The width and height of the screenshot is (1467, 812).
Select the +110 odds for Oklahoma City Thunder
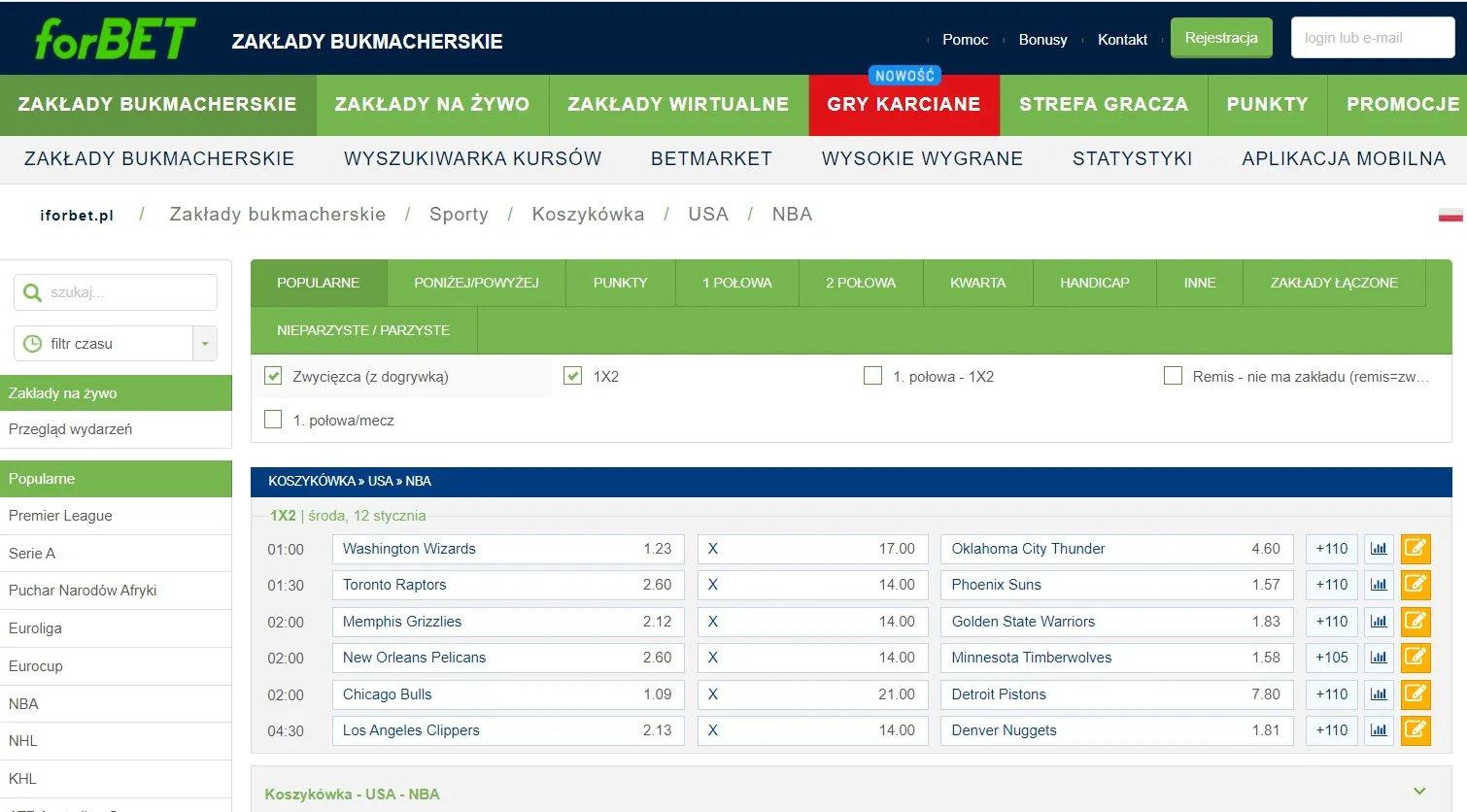click(1330, 548)
